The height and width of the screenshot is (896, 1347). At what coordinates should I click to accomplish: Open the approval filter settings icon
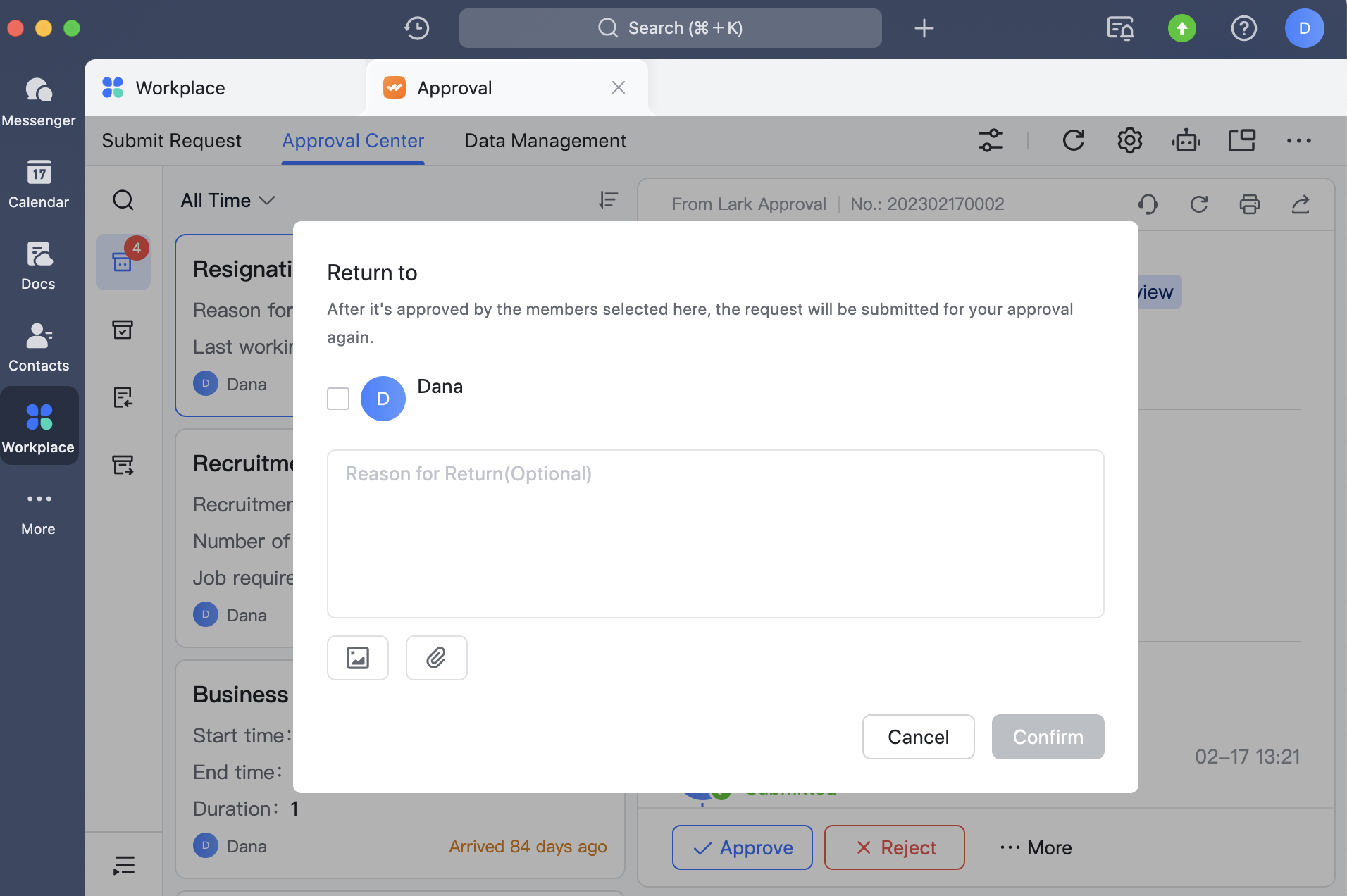pos(991,140)
